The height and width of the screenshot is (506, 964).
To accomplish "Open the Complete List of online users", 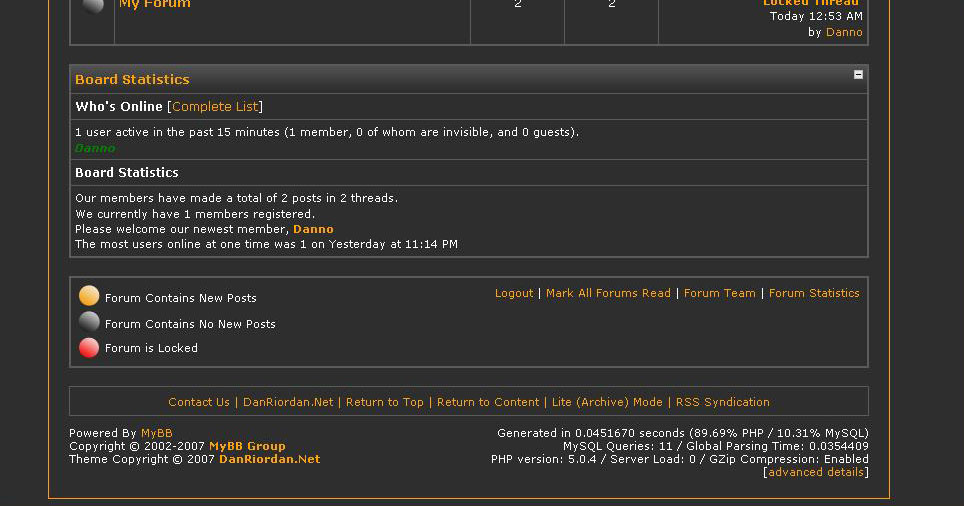I will tap(215, 107).
